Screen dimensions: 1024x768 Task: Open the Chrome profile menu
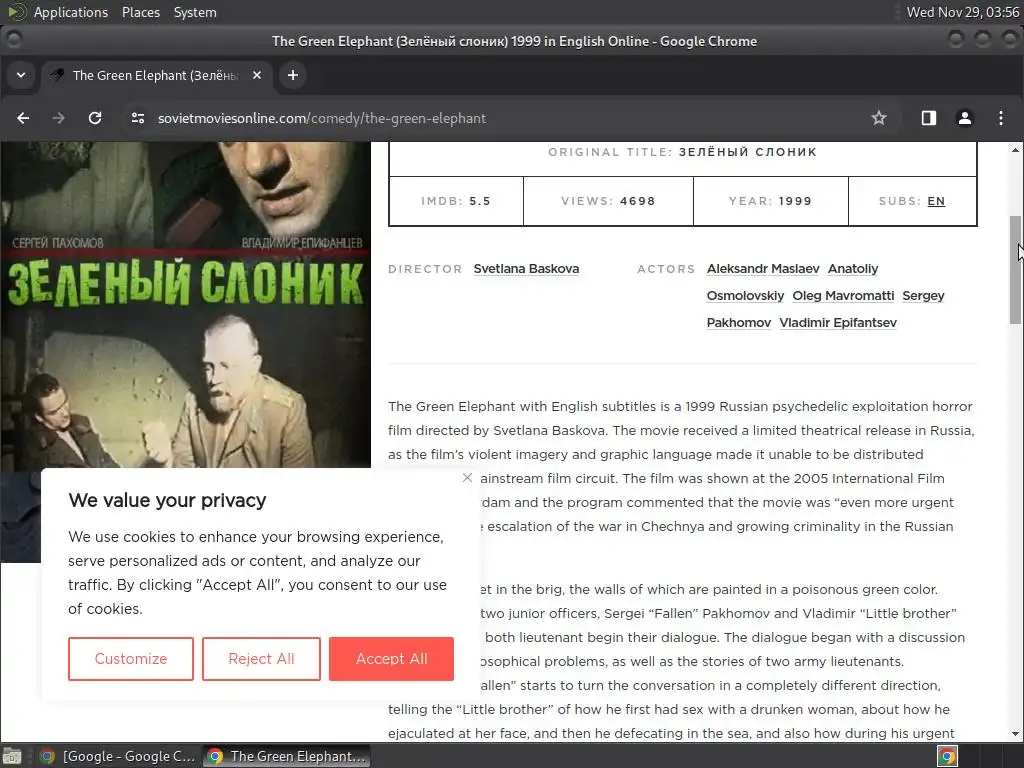coord(965,118)
